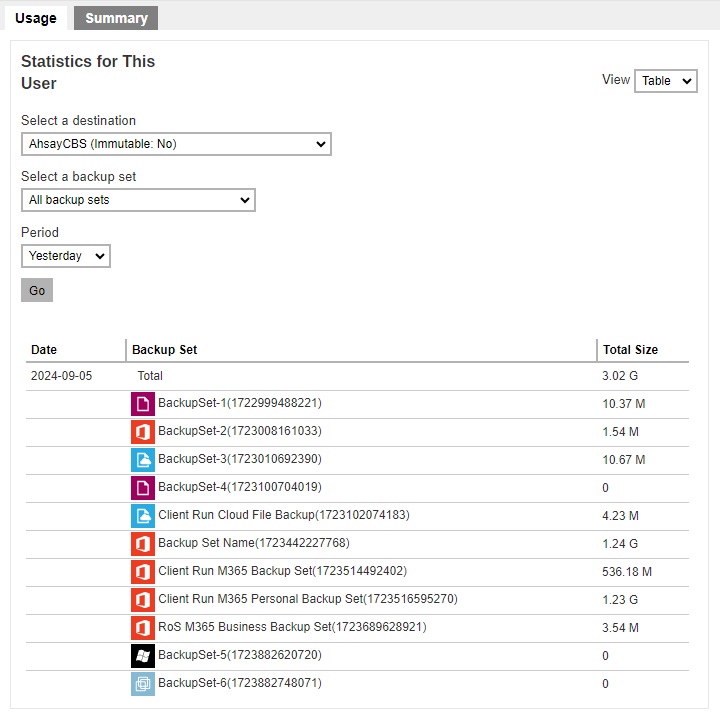Select BackupSet-6(1723882748071) text
The width and height of the screenshot is (720, 720).
point(240,683)
